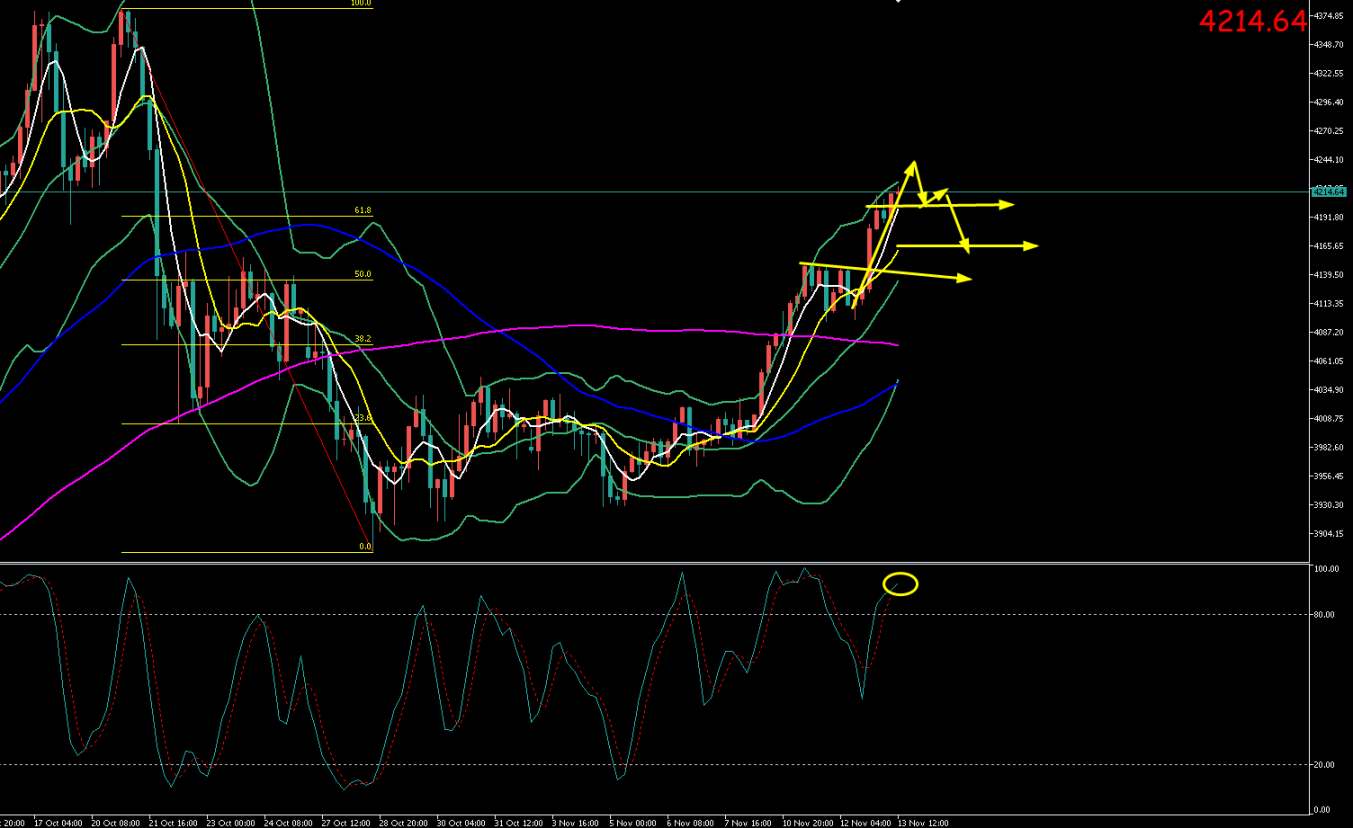Click the 61.8 Fibonacci level label

click(x=362, y=211)
